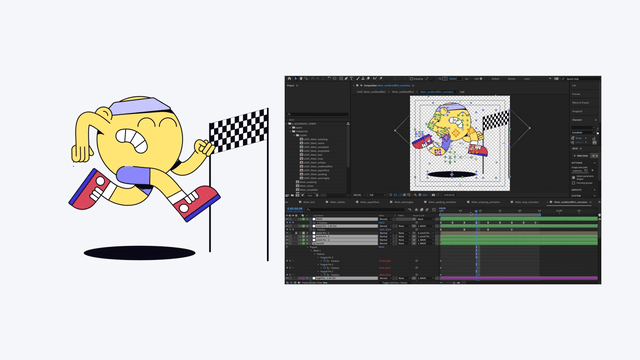
Task: Select the Type text tool
Action: click(351, 78)
